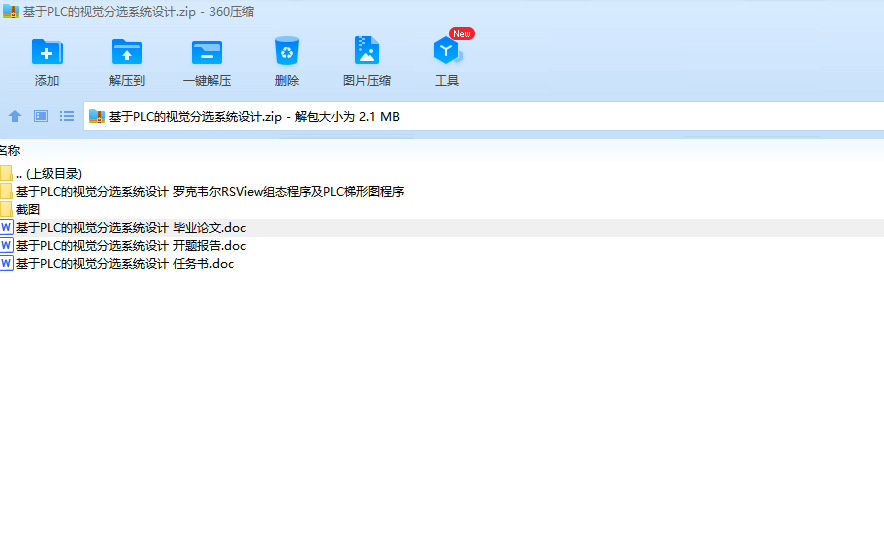Open the 图片压缩 image compress tool

click(x=367, y=51)
